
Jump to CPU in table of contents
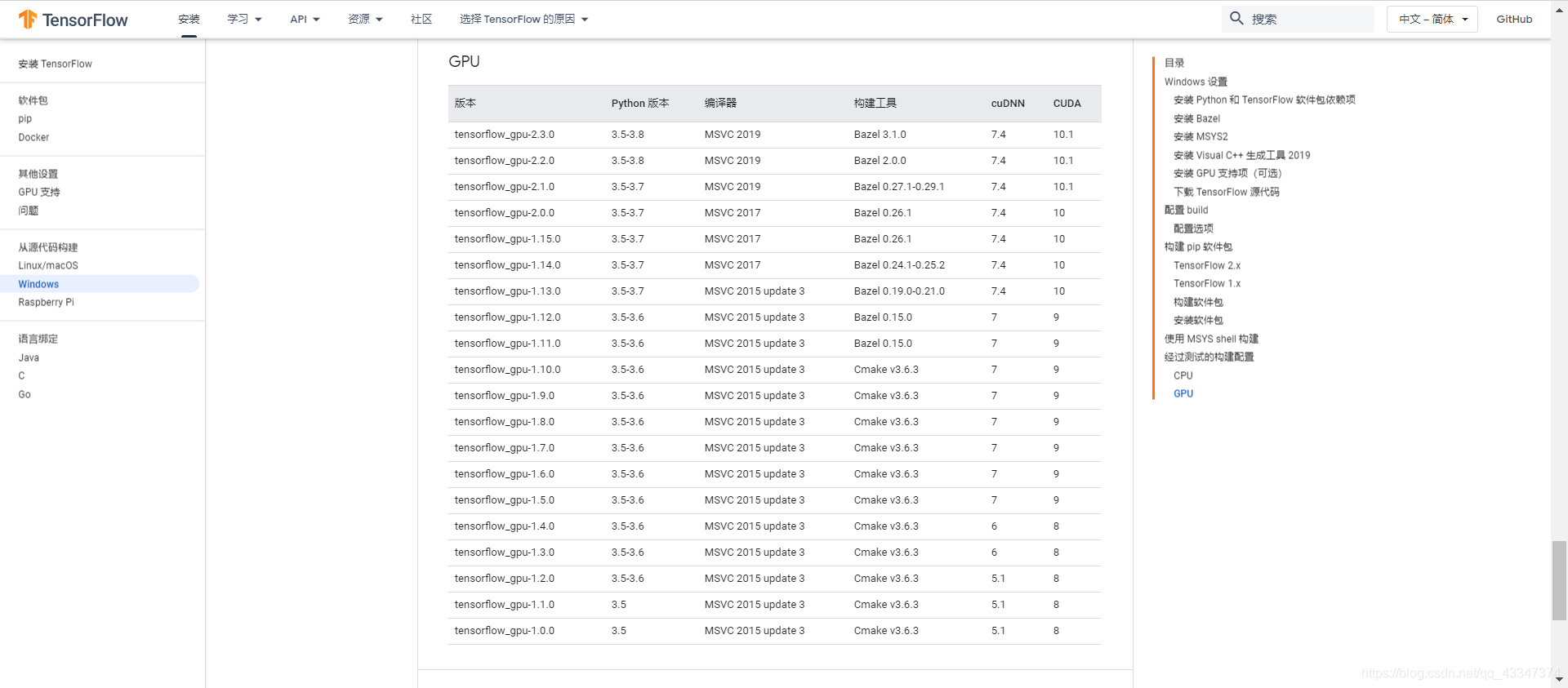click(x=1183, y=375)
